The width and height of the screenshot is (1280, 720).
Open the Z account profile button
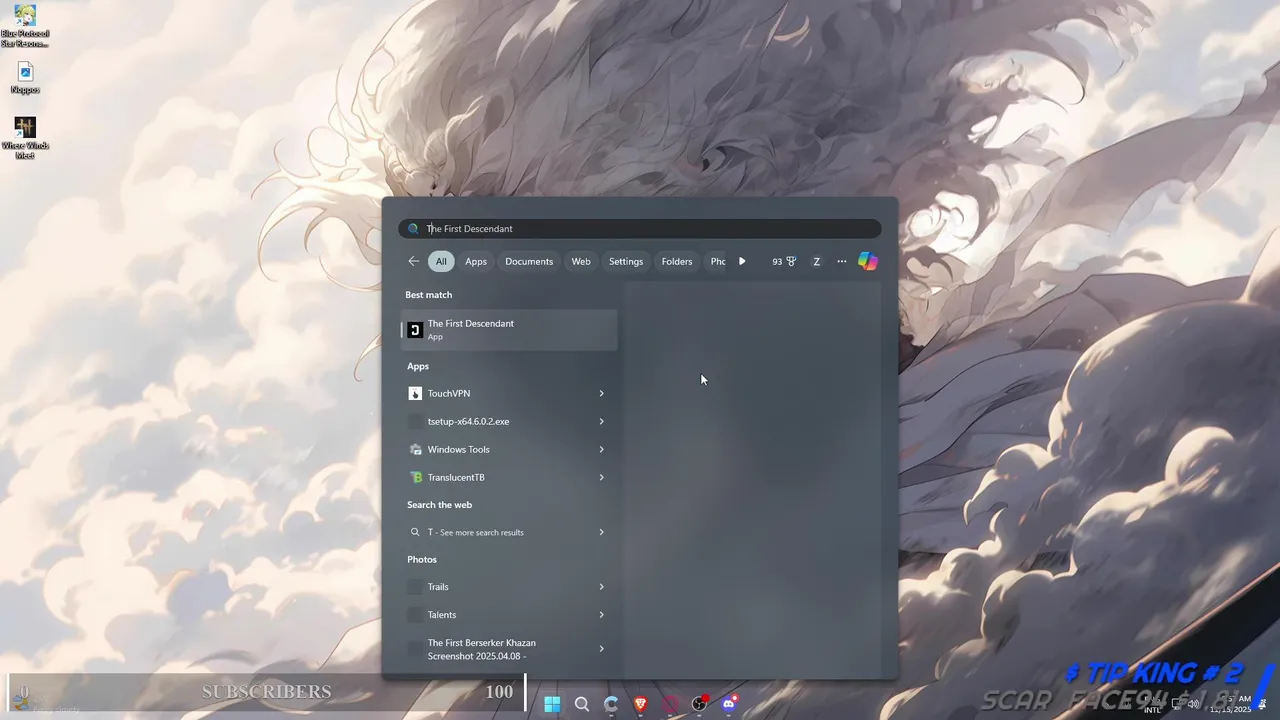pyautogui.click(x=816, y=261)
